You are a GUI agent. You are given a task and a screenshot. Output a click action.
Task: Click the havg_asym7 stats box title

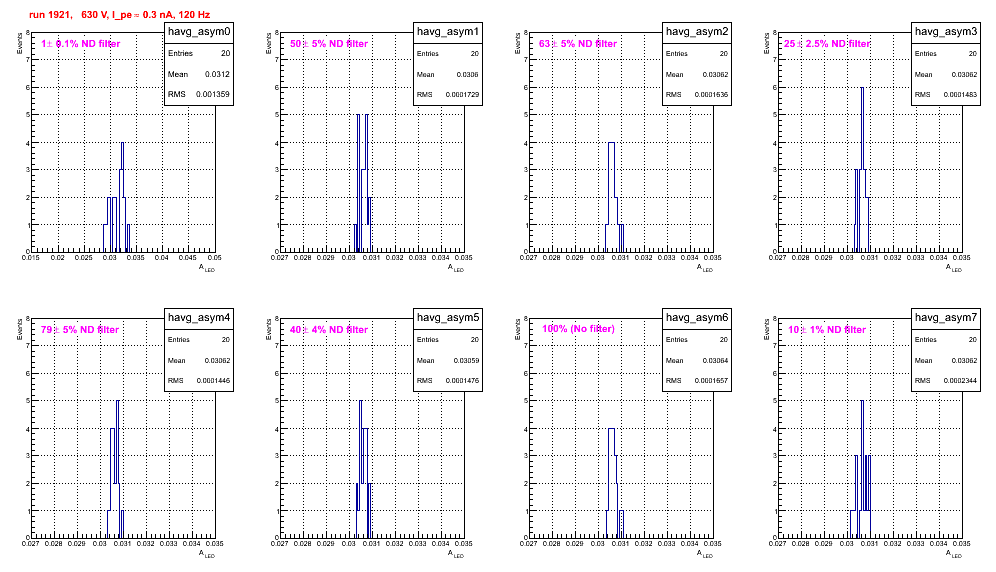click(946, 318)
